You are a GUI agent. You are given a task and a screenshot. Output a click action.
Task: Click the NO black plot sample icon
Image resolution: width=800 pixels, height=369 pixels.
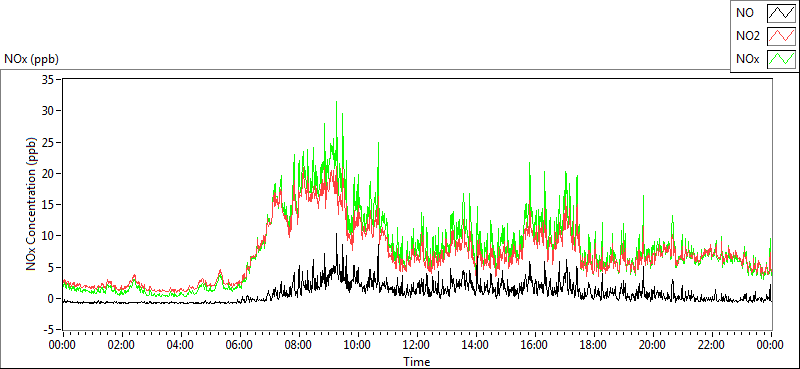click(781, 13)
